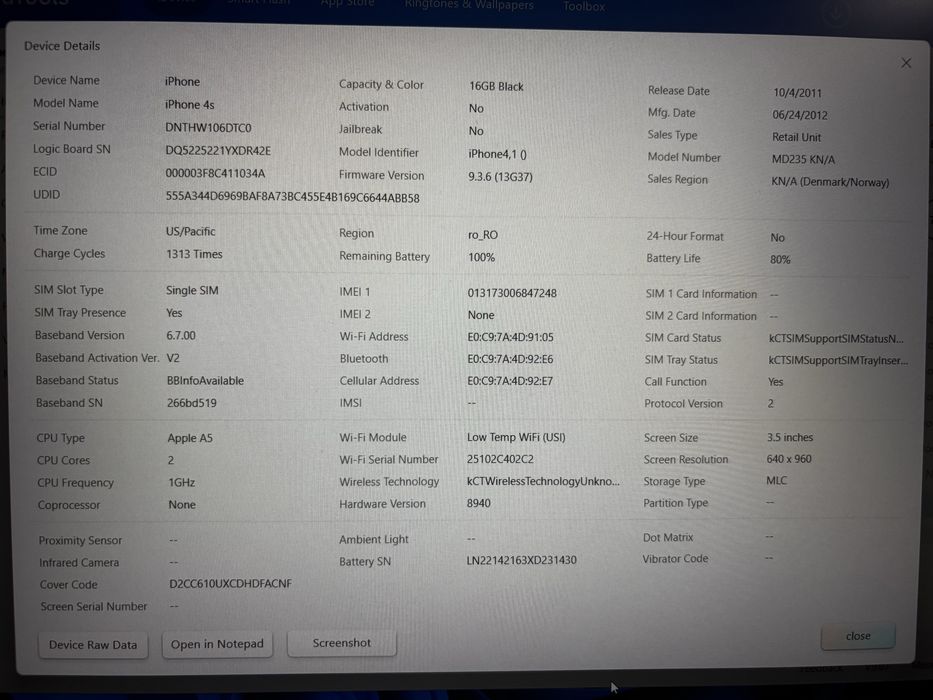Image resolution: width=933 pixels, height=700 pixels.
Task: Select ECID value 000003F8C411034A
Action: 215,173
